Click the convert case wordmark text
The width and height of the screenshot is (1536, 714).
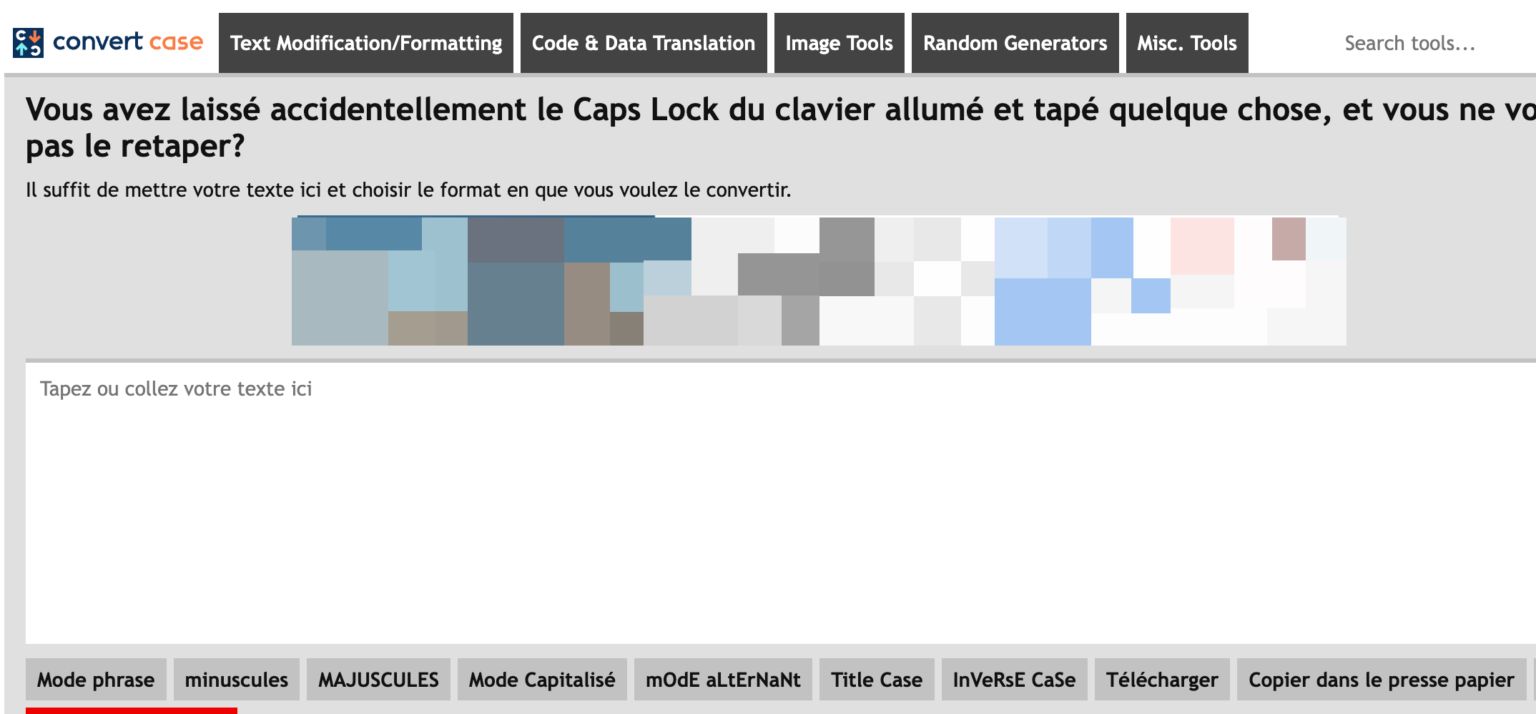coord(128,43)
